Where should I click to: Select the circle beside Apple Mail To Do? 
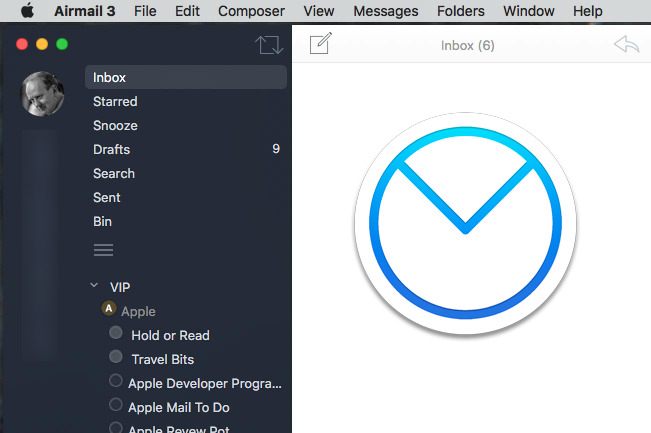tap(116, 406)
